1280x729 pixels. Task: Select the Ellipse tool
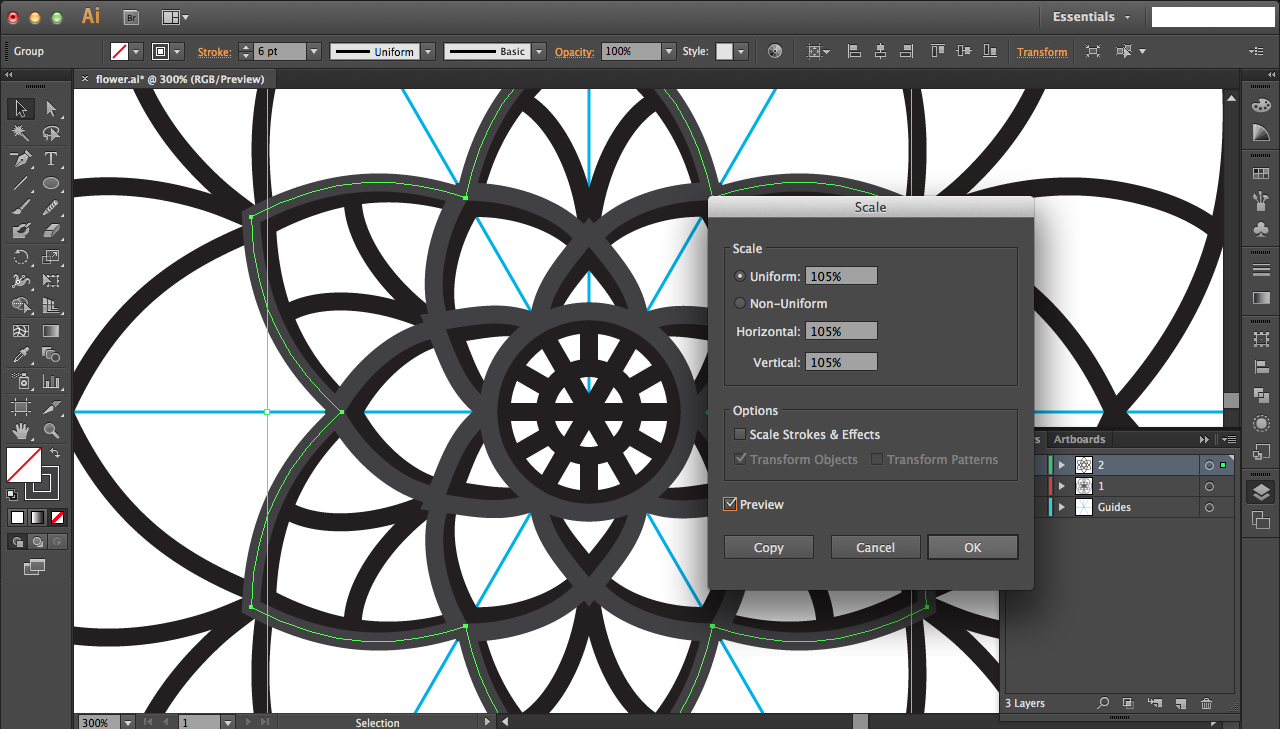[51, 183]
